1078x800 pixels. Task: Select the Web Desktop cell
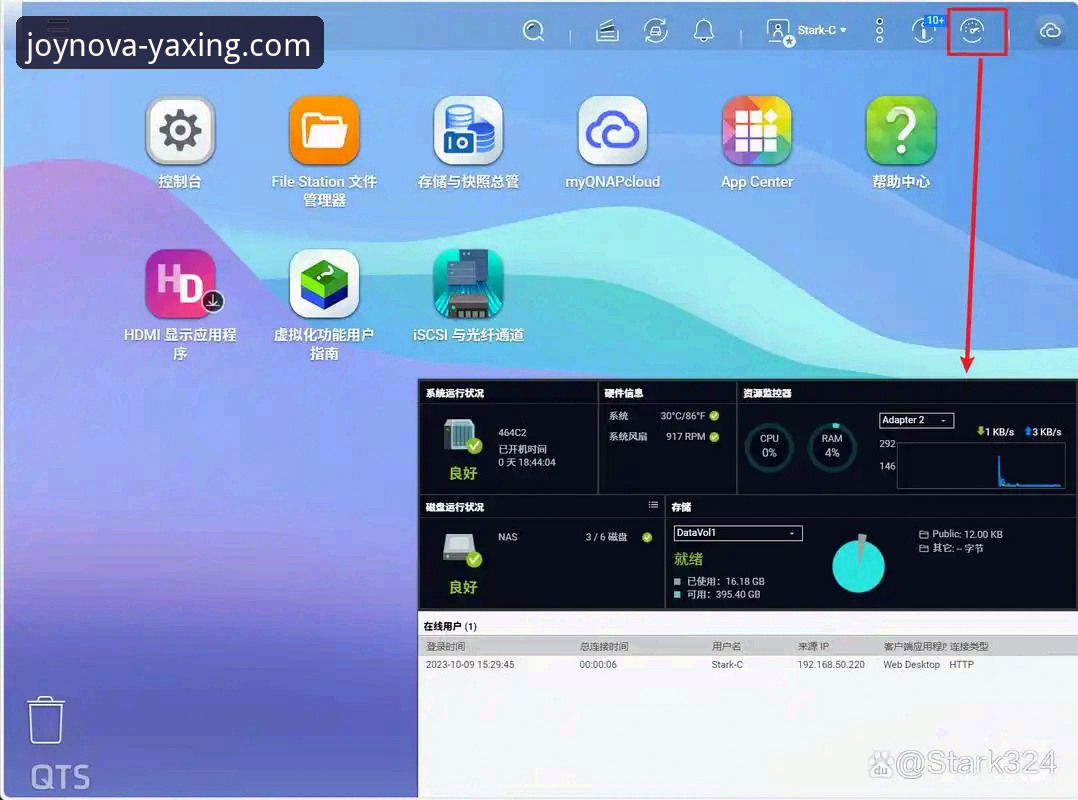[x=912, y=665]
